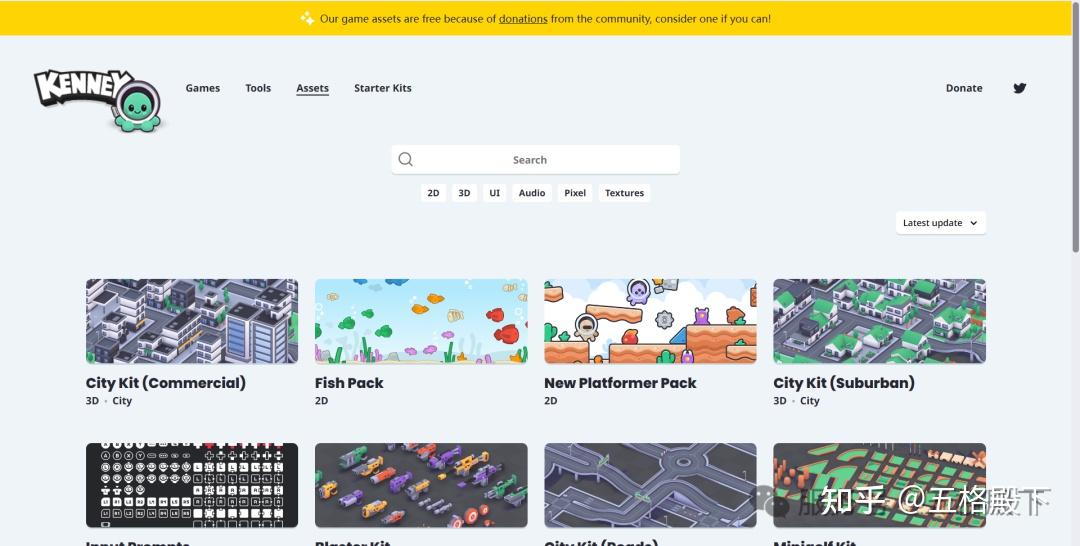This screenshot has height=546, width=1080.
Task: Click the 3D tag under City Kit (Suburban)
Action: click(x=780, y=401)
